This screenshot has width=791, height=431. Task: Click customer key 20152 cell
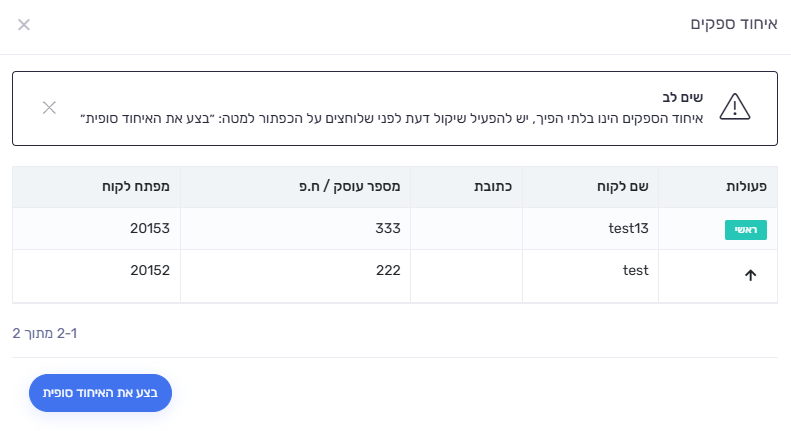point(96,276)
